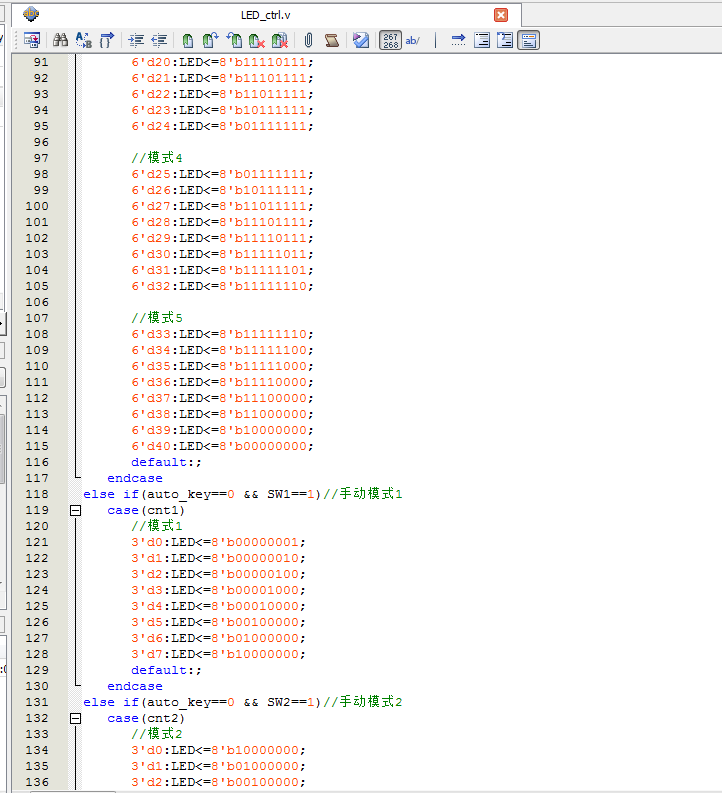
Task: Open Insert Template via the scroll icon
Action: 332,40
